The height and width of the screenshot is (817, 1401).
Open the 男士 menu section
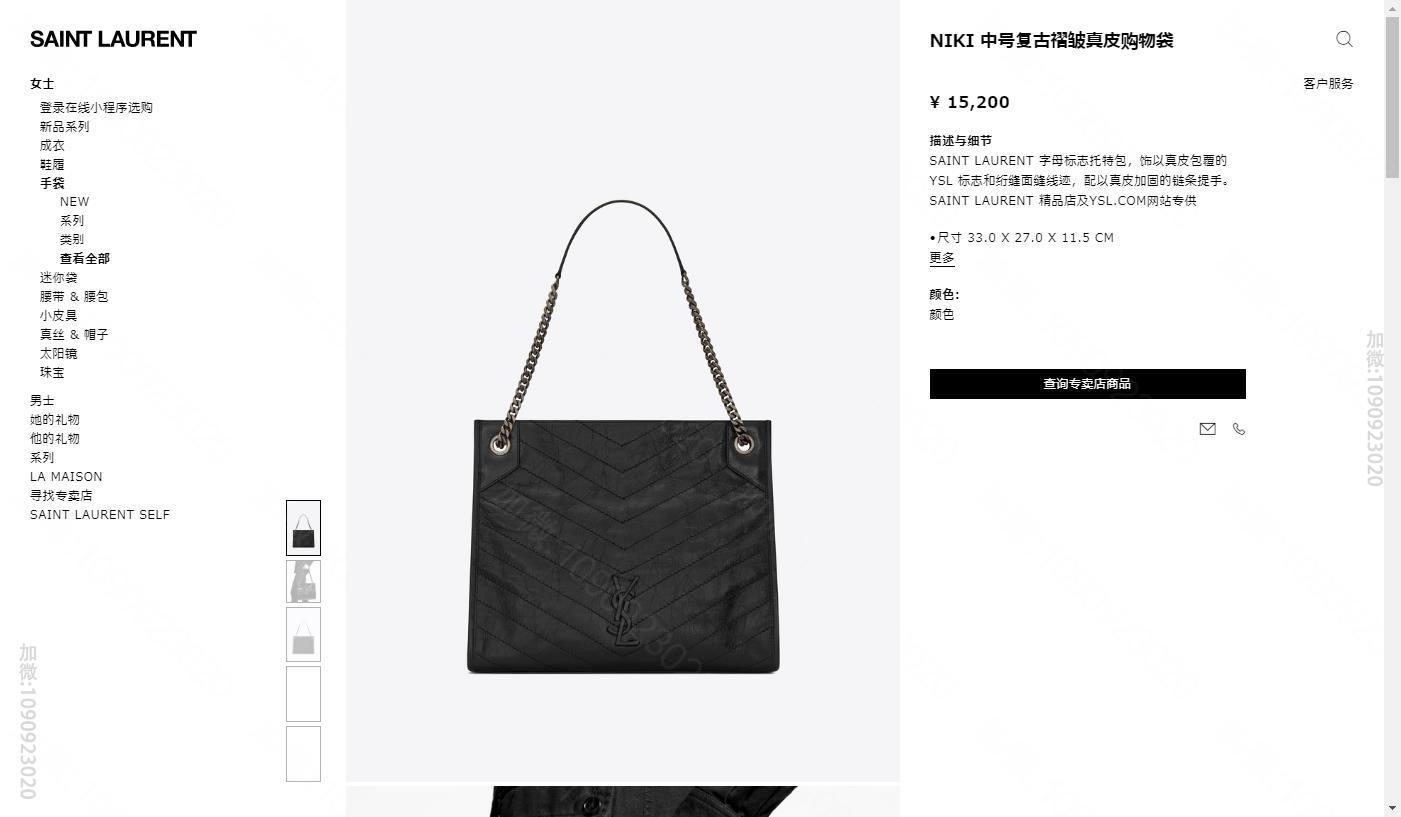(x=42, y=400)
